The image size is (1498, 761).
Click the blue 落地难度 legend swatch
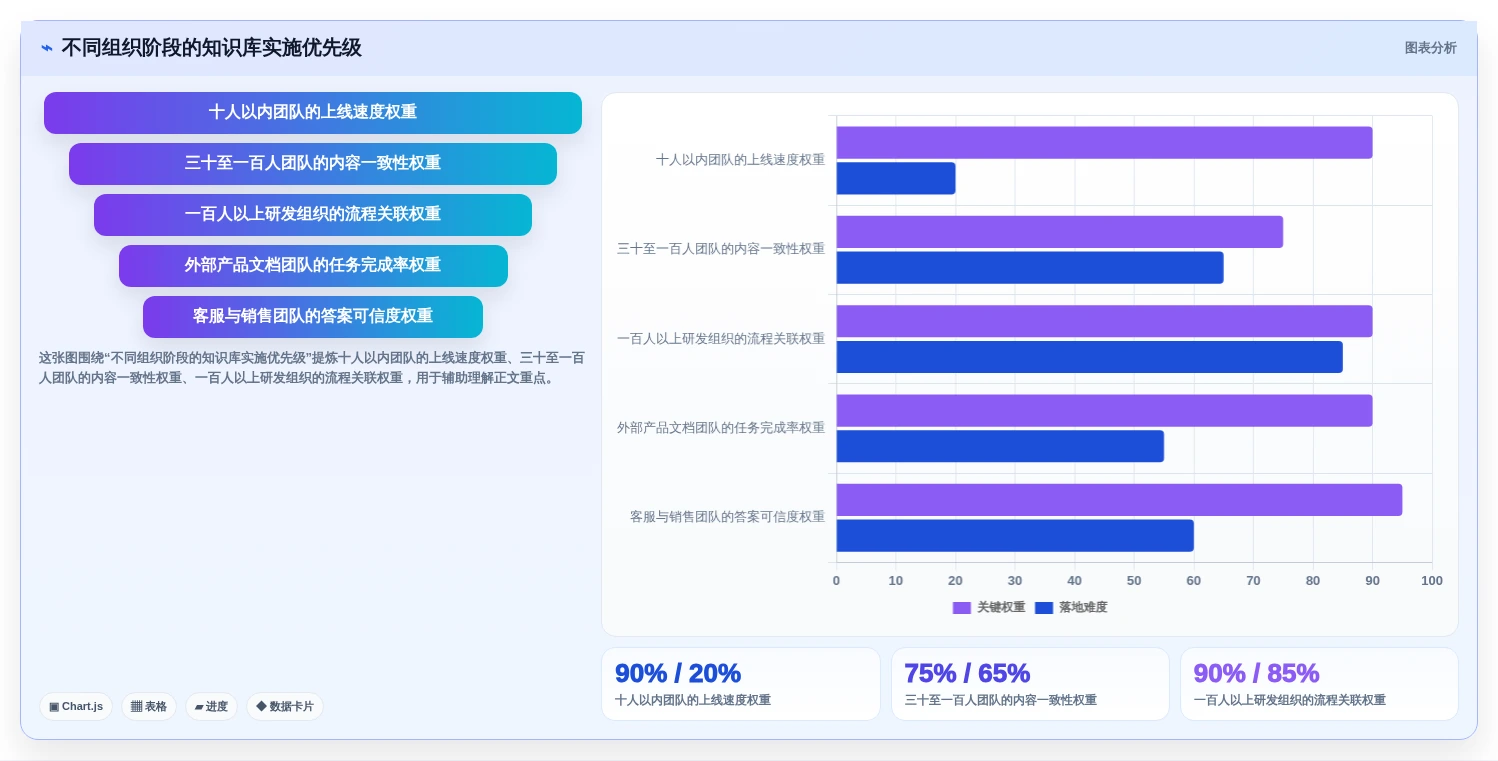[x=1044, y=607]
